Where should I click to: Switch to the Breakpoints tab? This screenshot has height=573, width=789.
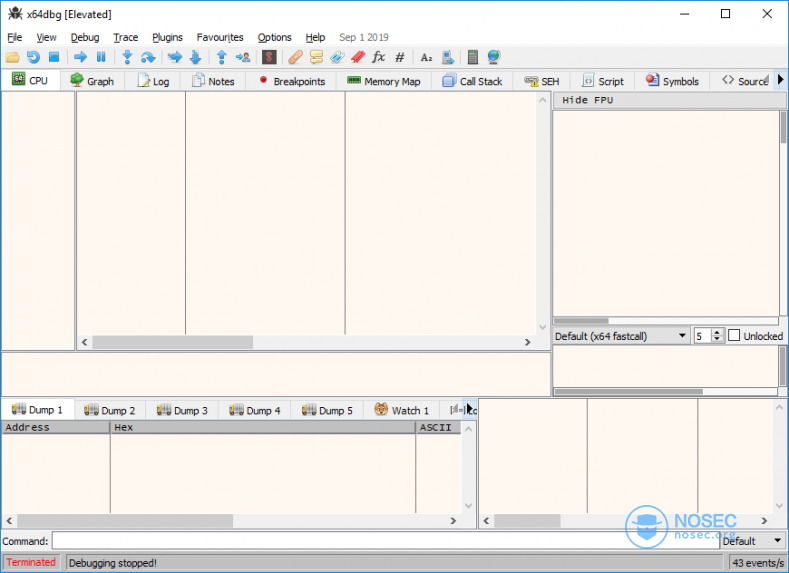pos(291,81)
